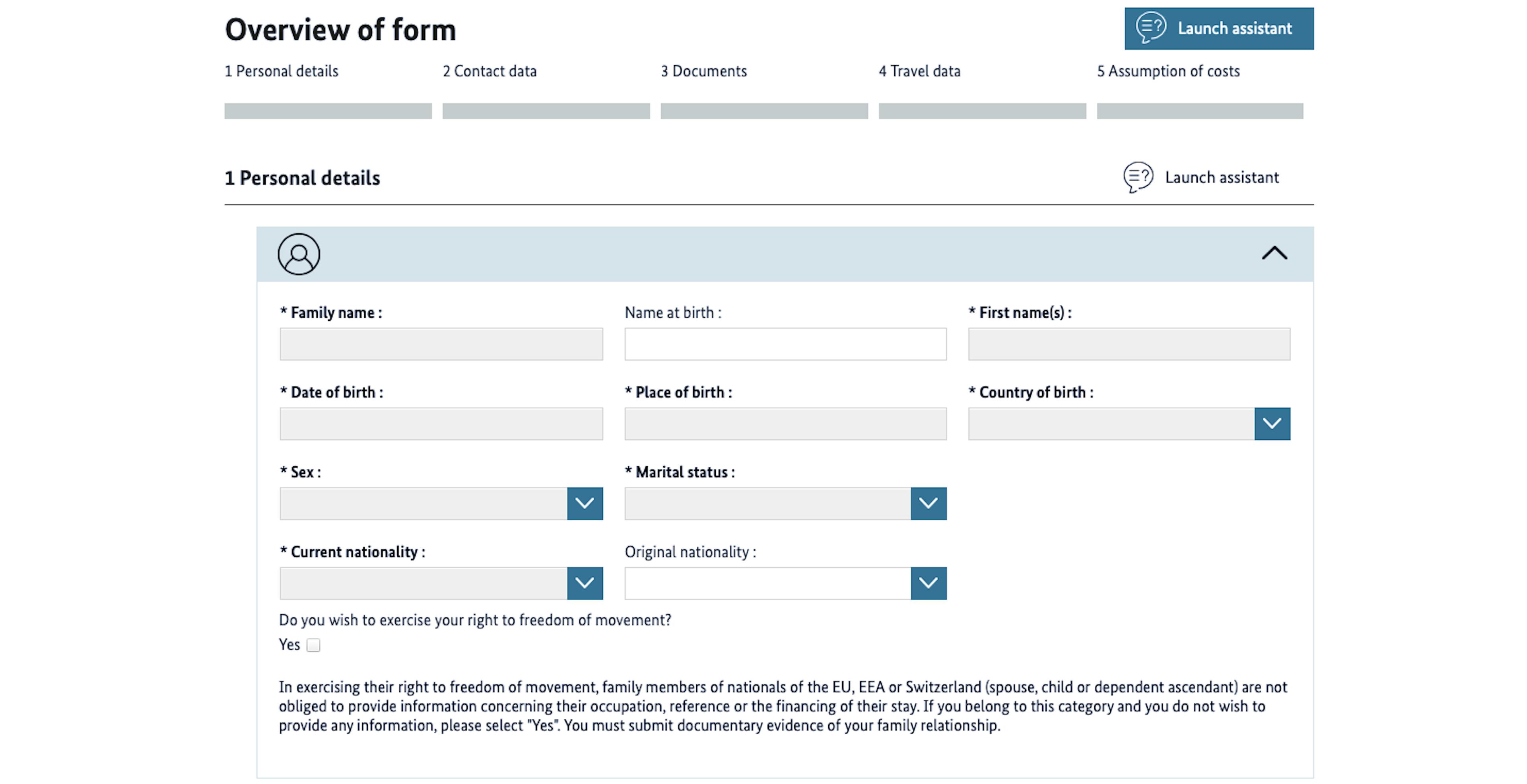
Task: Click Launch assistant link in Personal details section
Action: pyautogui.click(x=1222, y=177)
